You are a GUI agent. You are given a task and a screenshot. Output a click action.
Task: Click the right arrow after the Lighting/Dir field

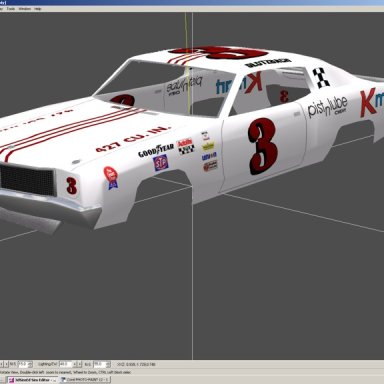click(80, 364)
